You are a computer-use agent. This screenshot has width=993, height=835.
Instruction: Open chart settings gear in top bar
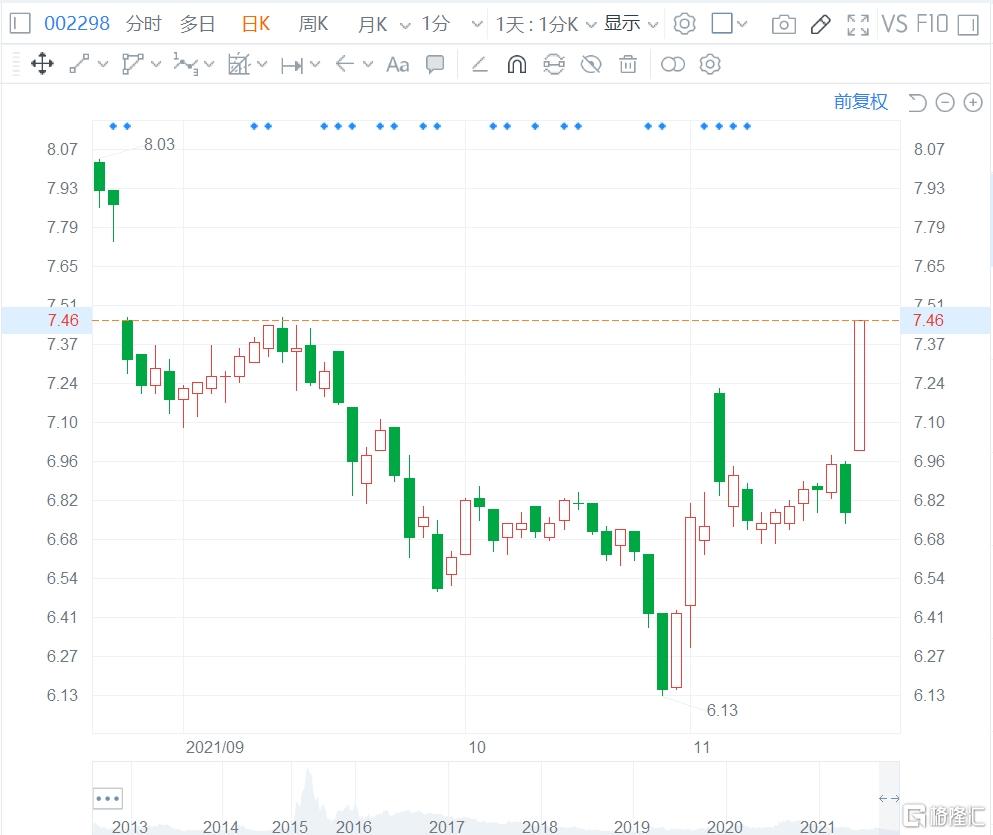685,24
